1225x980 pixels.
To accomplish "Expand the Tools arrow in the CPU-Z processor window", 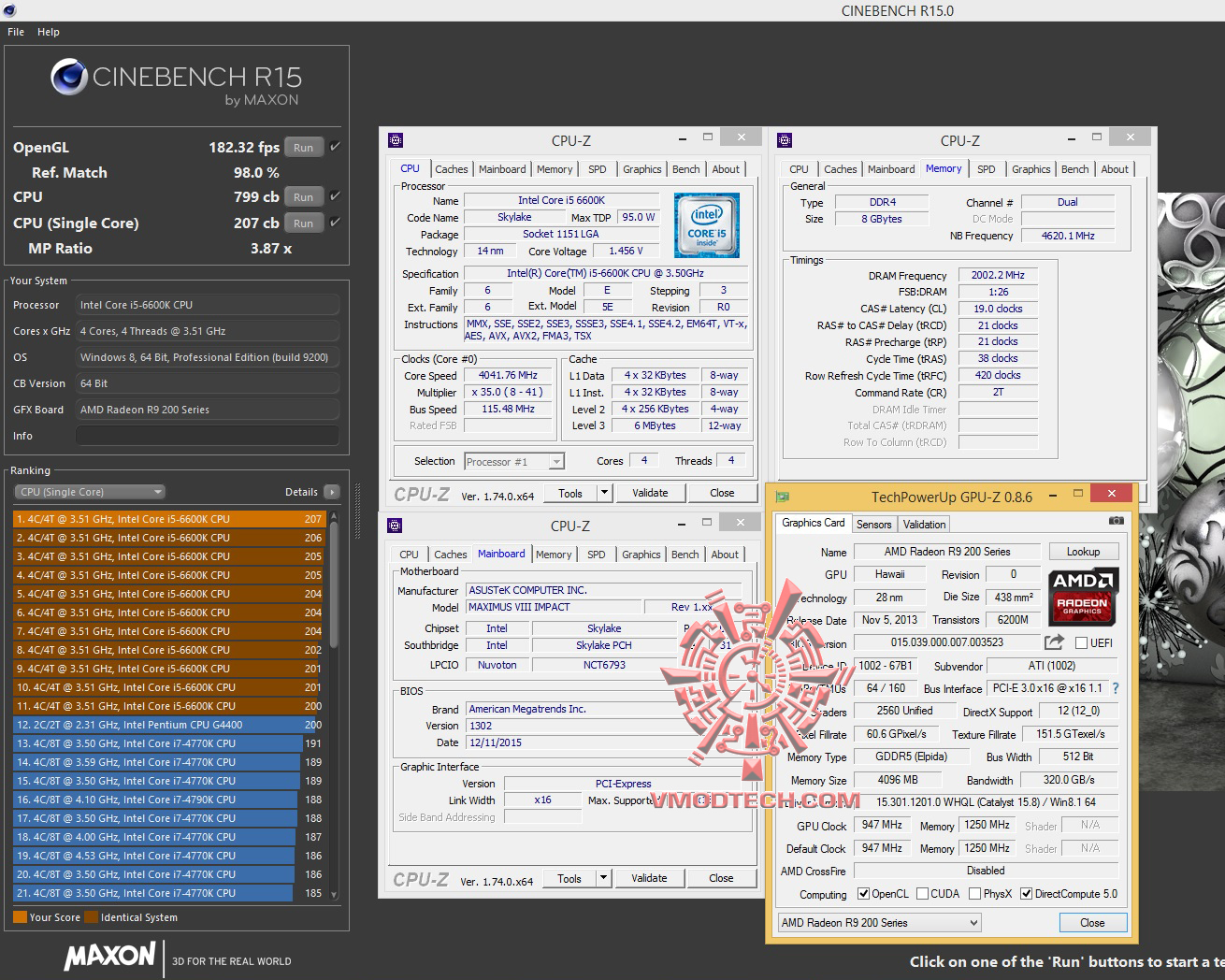I will click(x=604, y=493).
